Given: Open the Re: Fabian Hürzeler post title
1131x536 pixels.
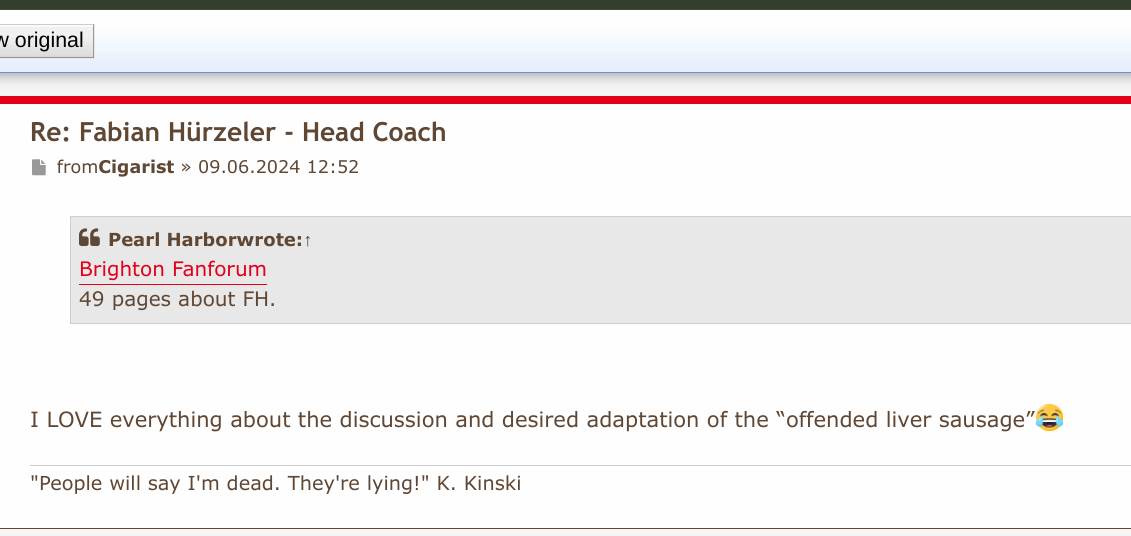Looking at the screenshot, I should click(x=238, y=133).
